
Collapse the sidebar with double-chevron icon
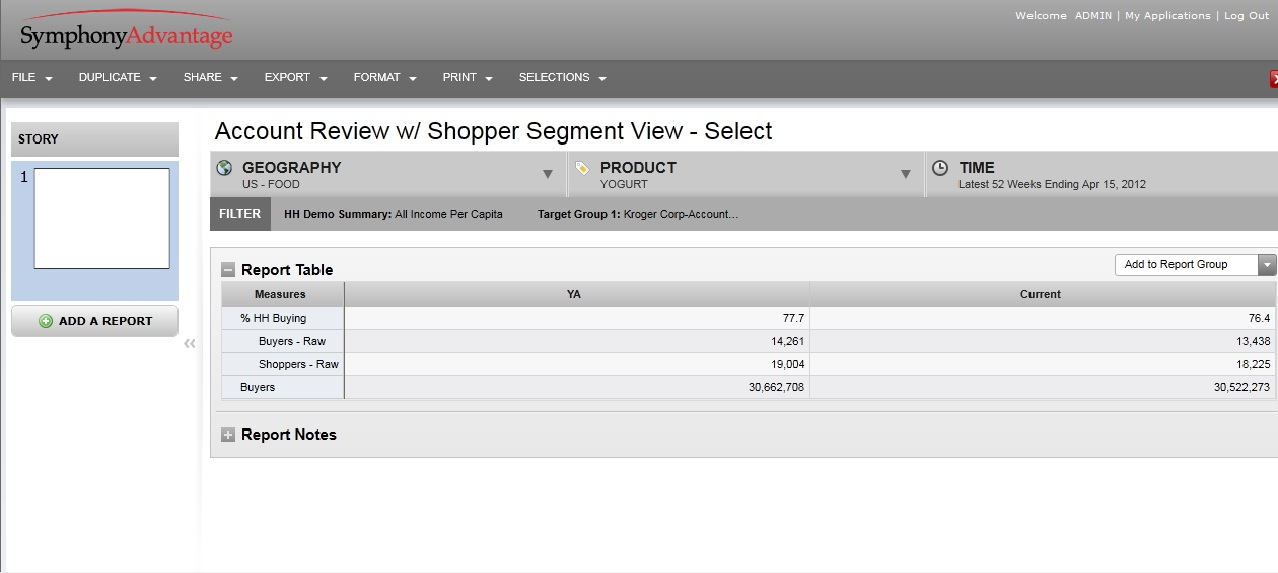190,344
